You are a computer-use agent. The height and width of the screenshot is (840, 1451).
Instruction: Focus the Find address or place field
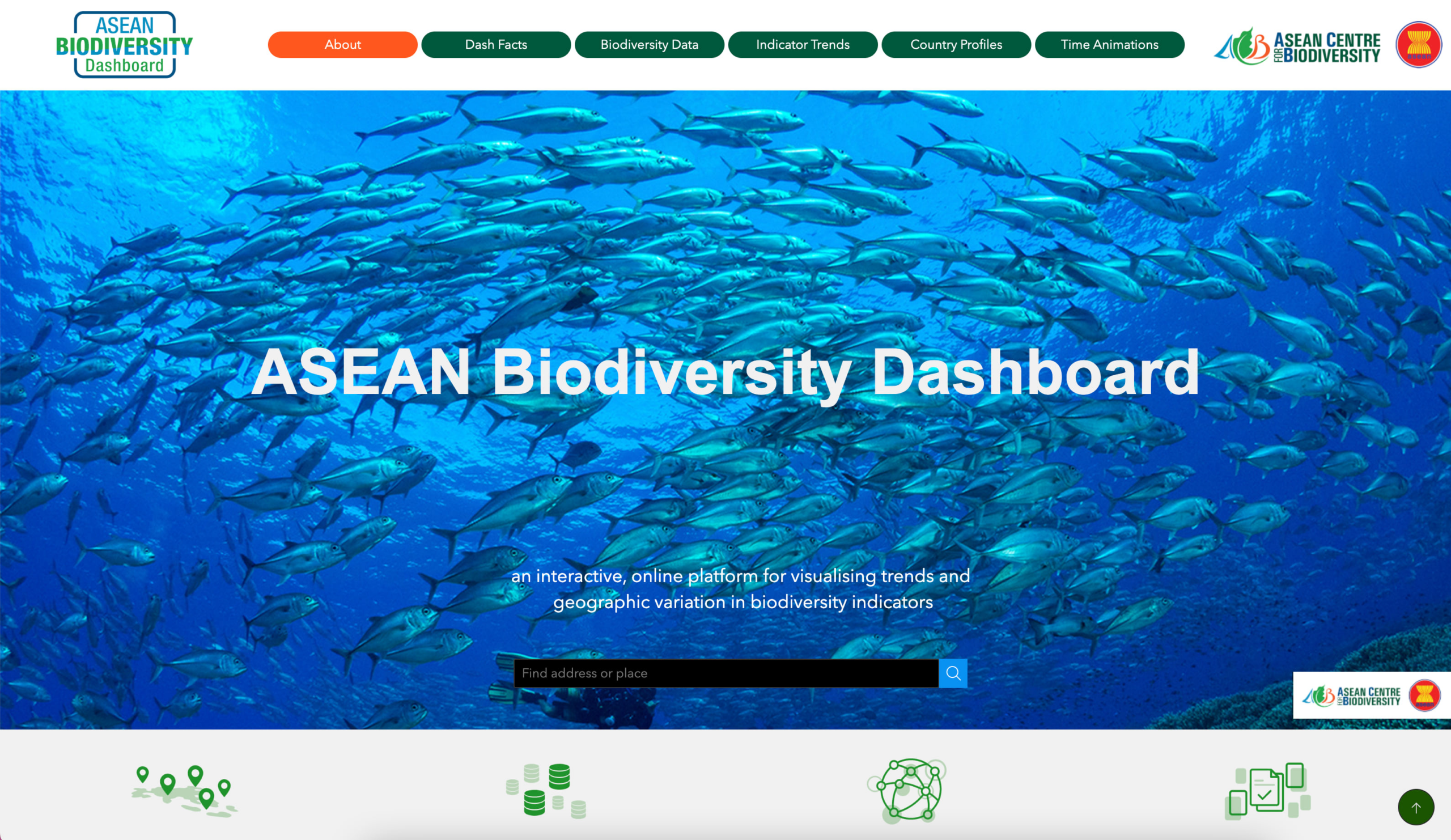coord(725,673)
